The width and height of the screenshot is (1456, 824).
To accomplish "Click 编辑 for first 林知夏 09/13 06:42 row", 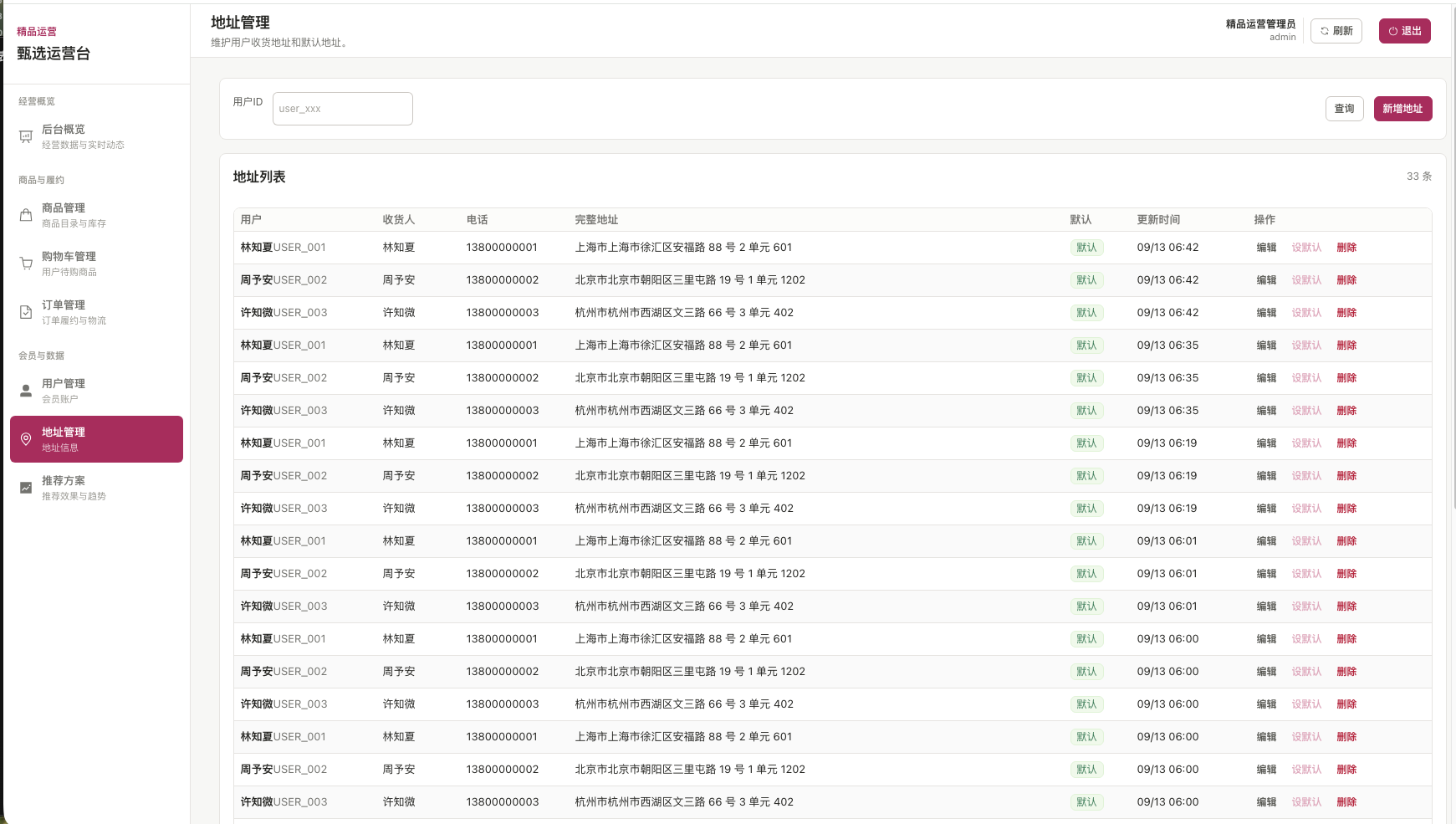I will [x=1266, y=248].
